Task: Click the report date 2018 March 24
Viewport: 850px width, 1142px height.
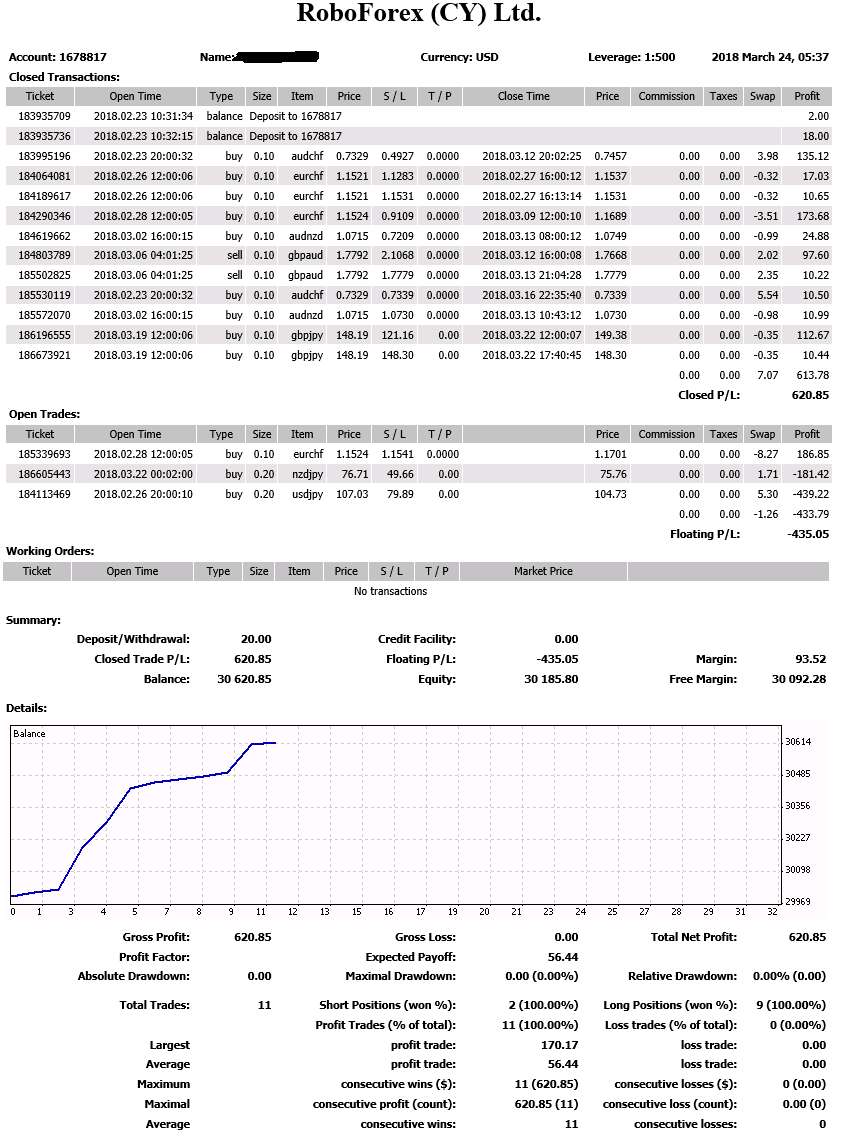Action: pyautogui.click(x=769, y=58)
